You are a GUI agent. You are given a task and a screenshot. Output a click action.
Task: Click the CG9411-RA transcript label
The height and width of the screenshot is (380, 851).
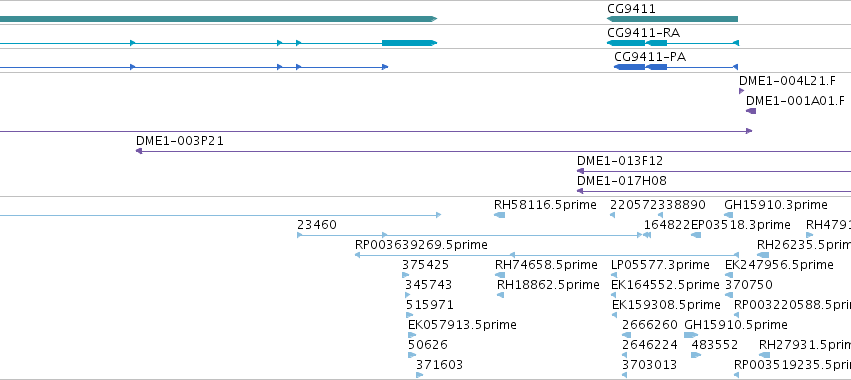pos(643,33)
